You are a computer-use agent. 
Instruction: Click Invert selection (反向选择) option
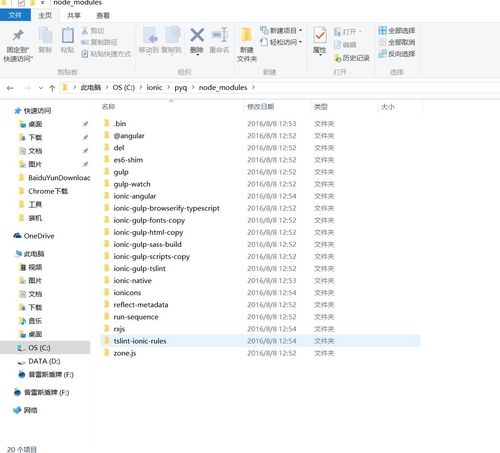coord(397,54)
